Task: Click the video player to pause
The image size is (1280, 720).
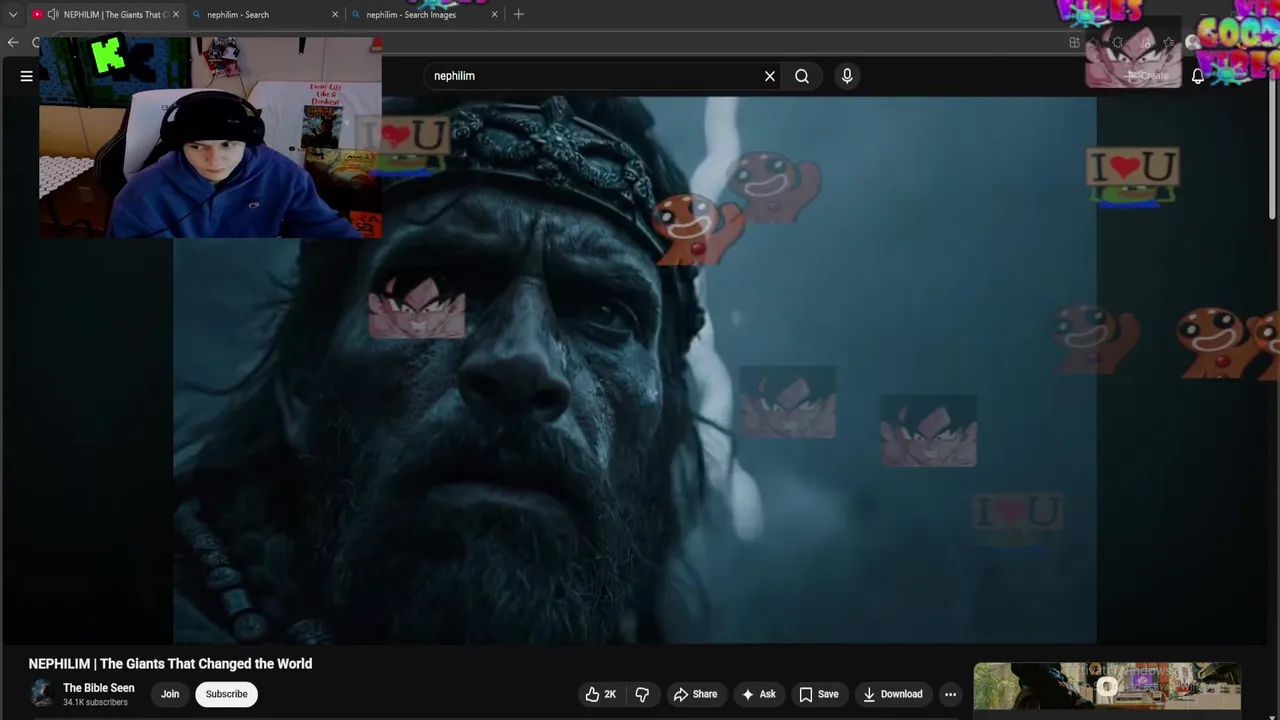Action: pyautogui.click(x=634, y=370)
